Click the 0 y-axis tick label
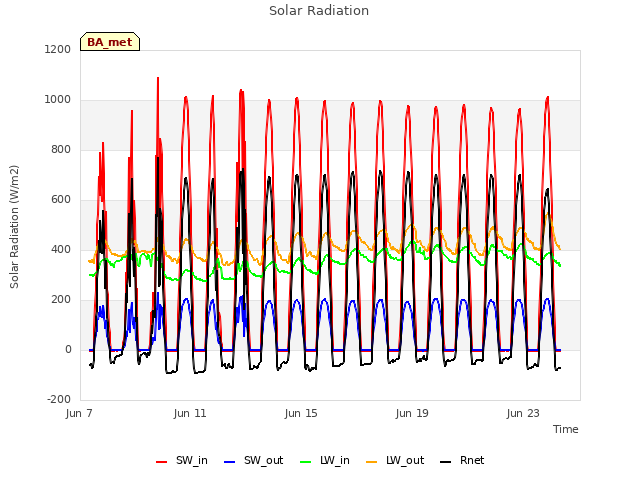Viewport: 640px width, 480px height. 68,349
